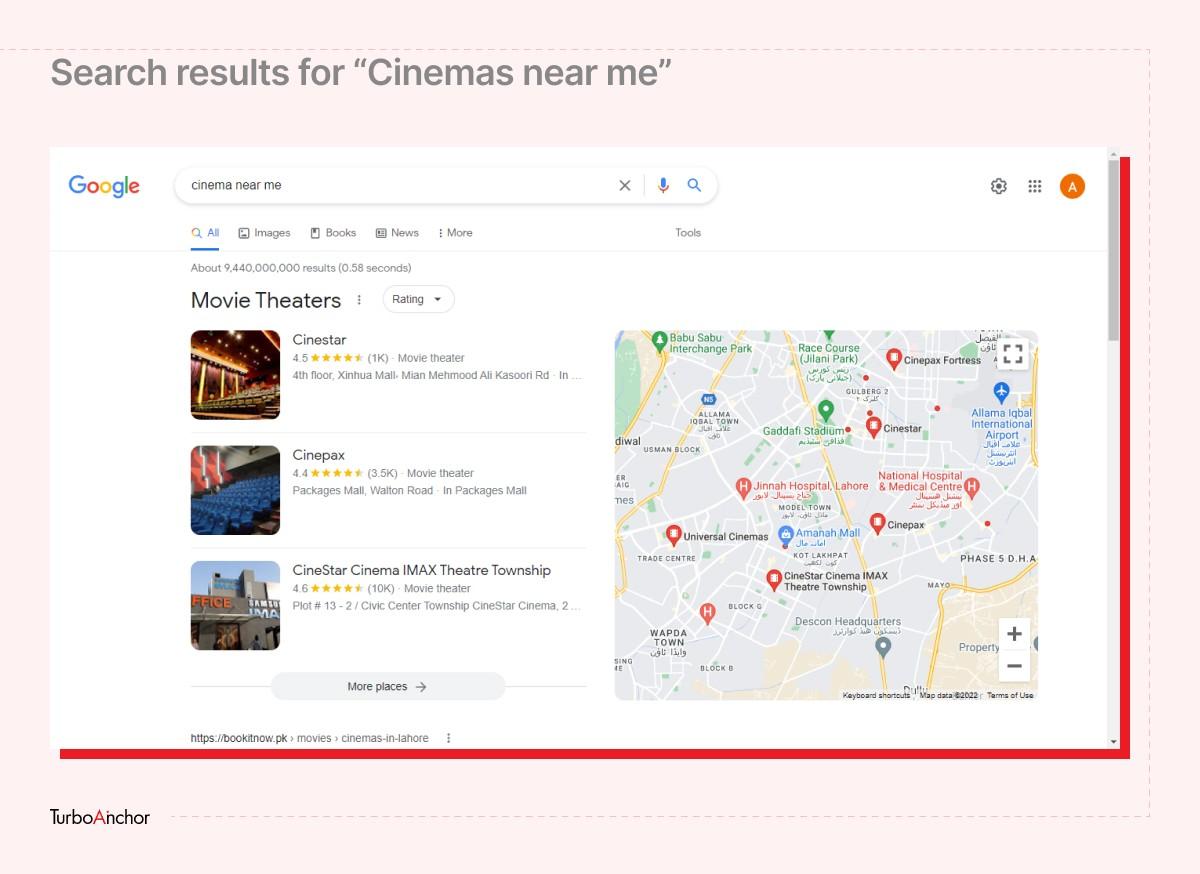This screenshot has height=874, width=1200.
Task: Click the page scrollbar down arrow
Action: (x=1114, y=742)
